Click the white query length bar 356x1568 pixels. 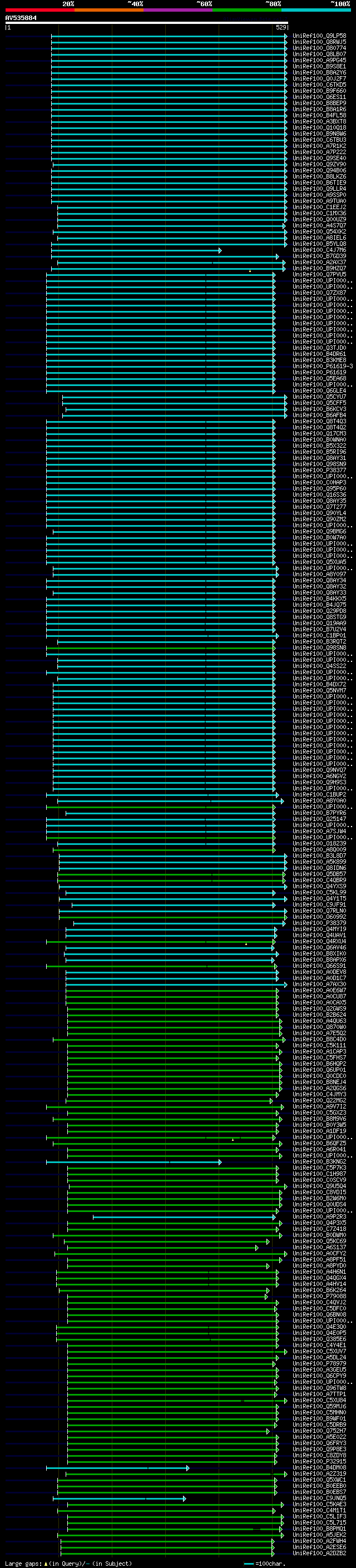point(146,23)
